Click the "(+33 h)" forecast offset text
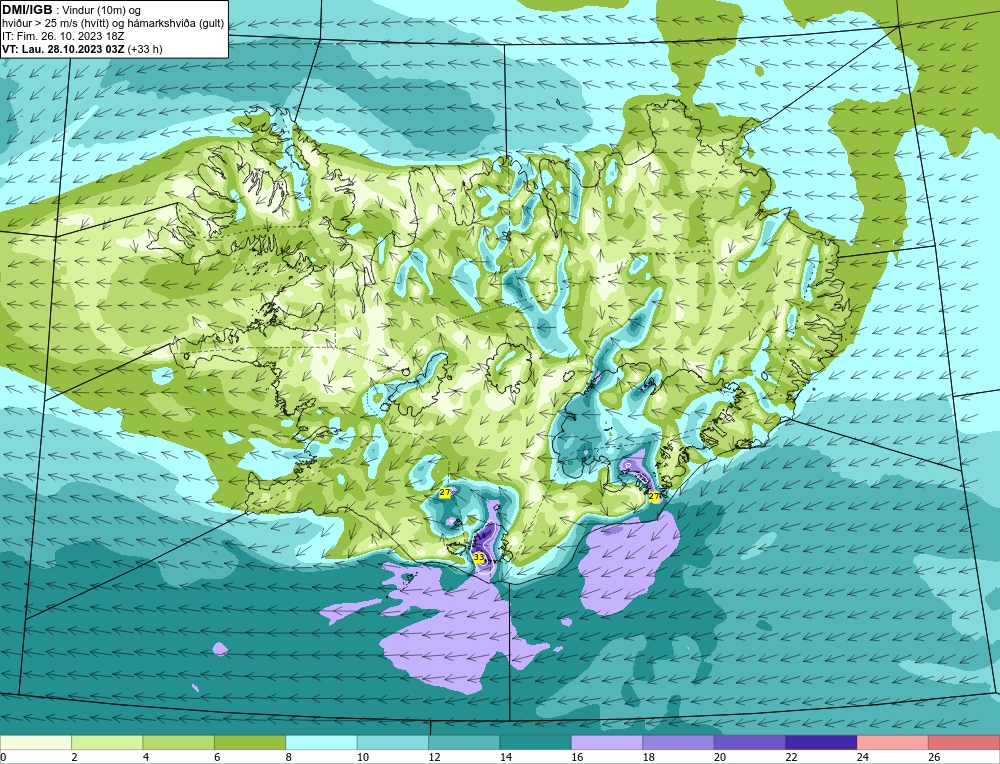Screen dimensions: 1000x764 click(145, 49)
